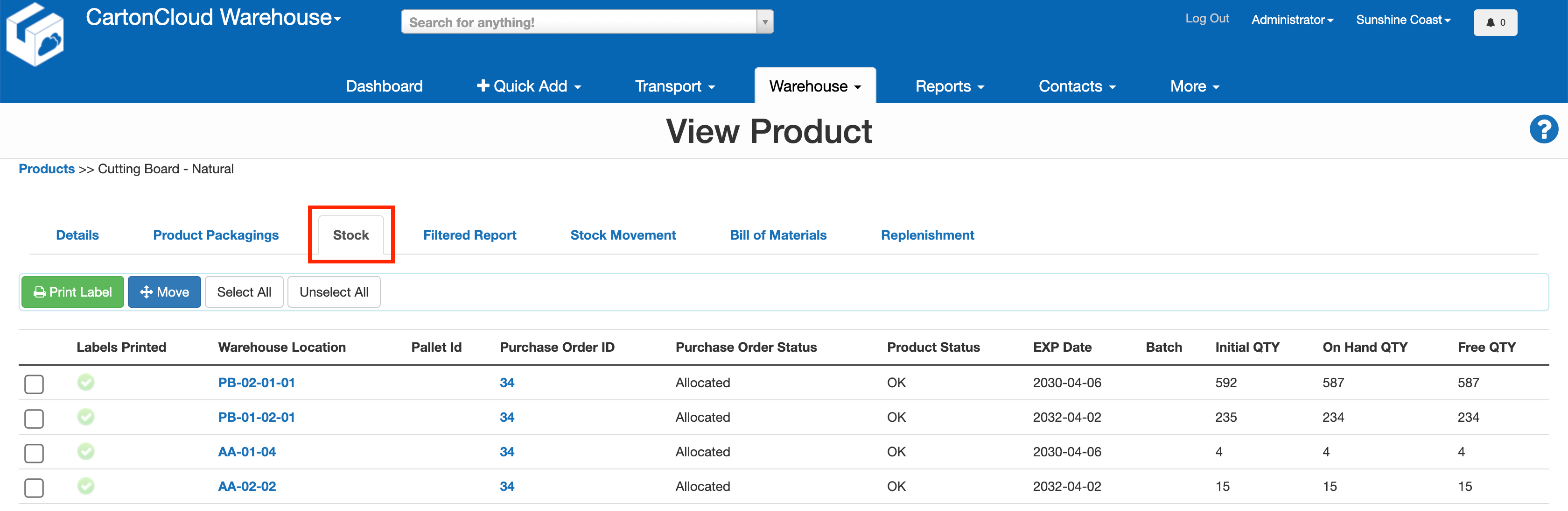Open the blue help question mark icon

click(1543, 129)
